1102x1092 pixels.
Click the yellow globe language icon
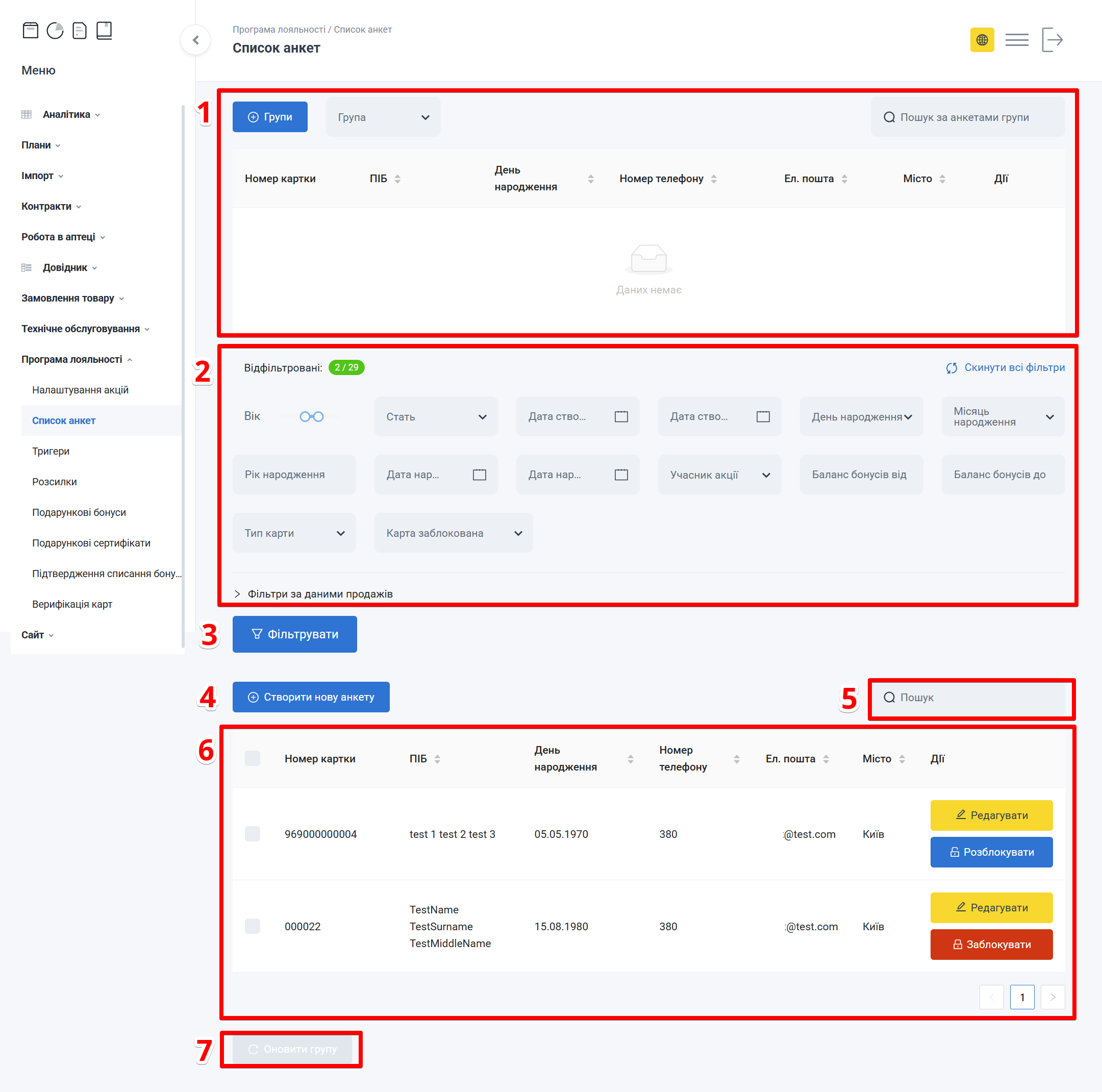coord(982,40)
